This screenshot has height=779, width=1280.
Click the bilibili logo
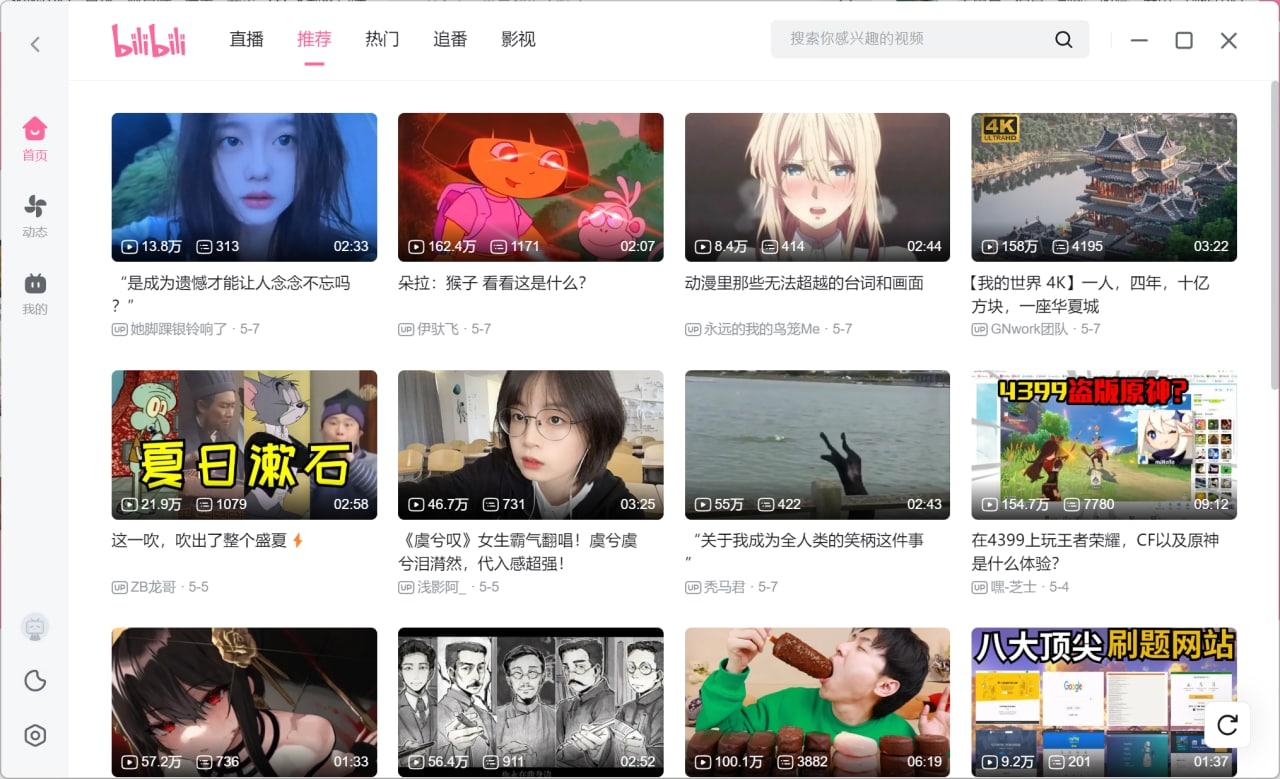click(x=148, y=40)
